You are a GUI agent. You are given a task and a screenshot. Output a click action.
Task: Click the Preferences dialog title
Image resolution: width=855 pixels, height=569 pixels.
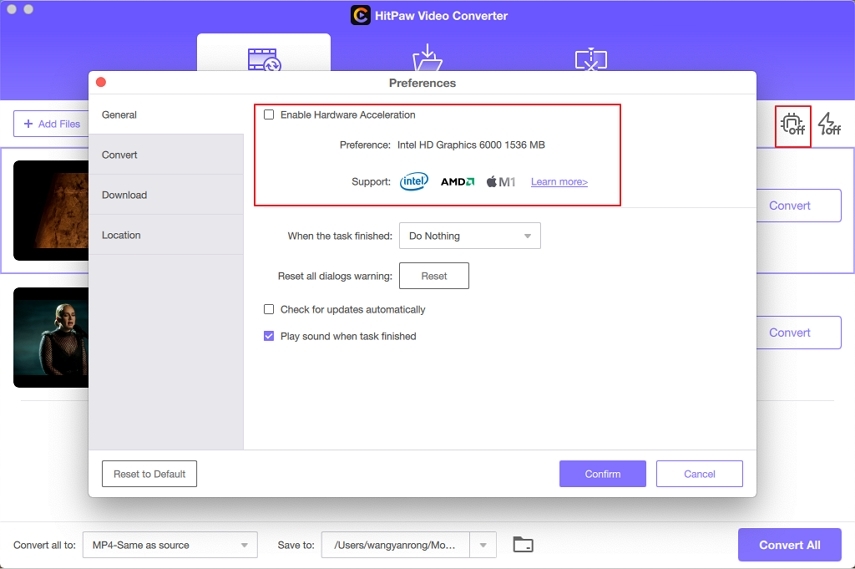[422, 83]
